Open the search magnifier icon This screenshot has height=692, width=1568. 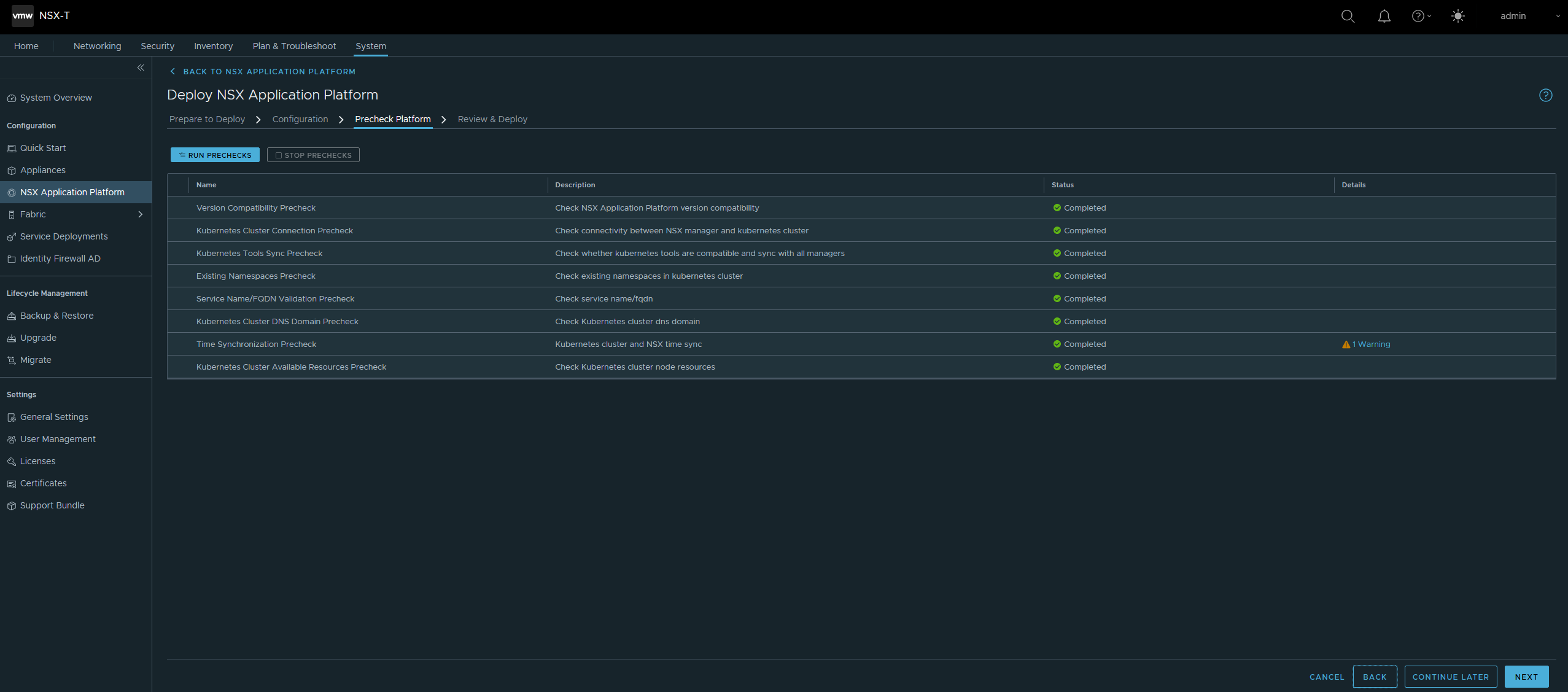pos(1348,17)
